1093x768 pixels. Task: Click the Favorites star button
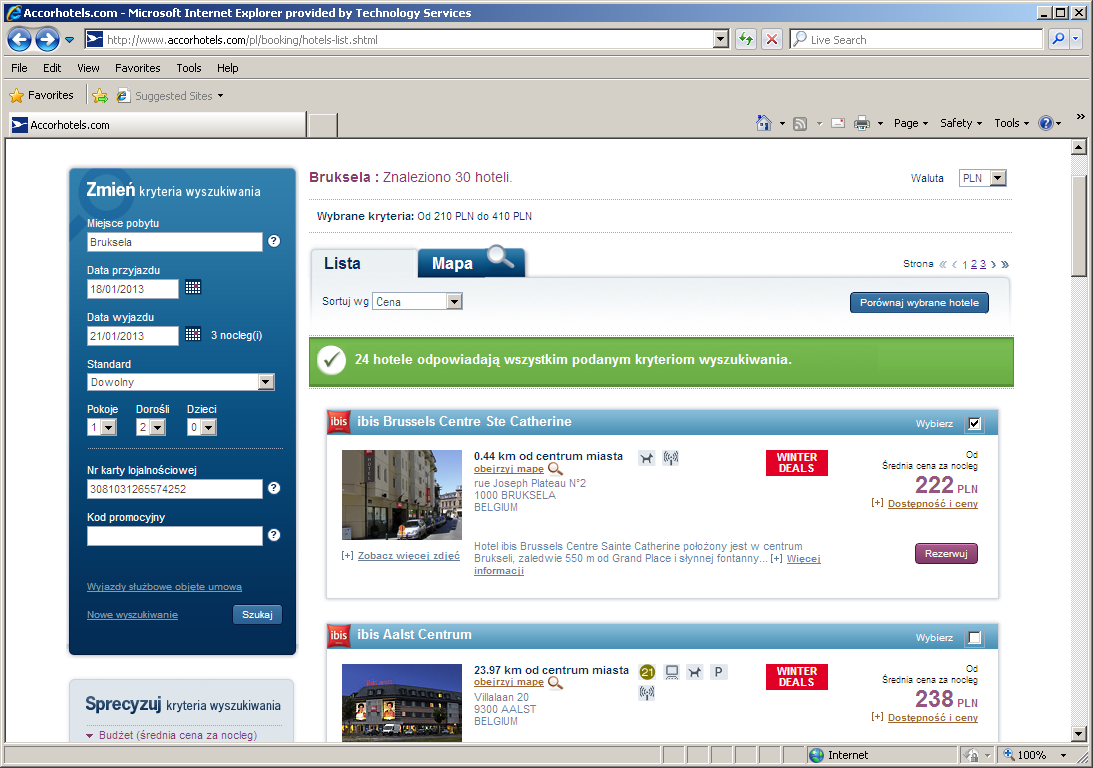(x=41, y=95)
